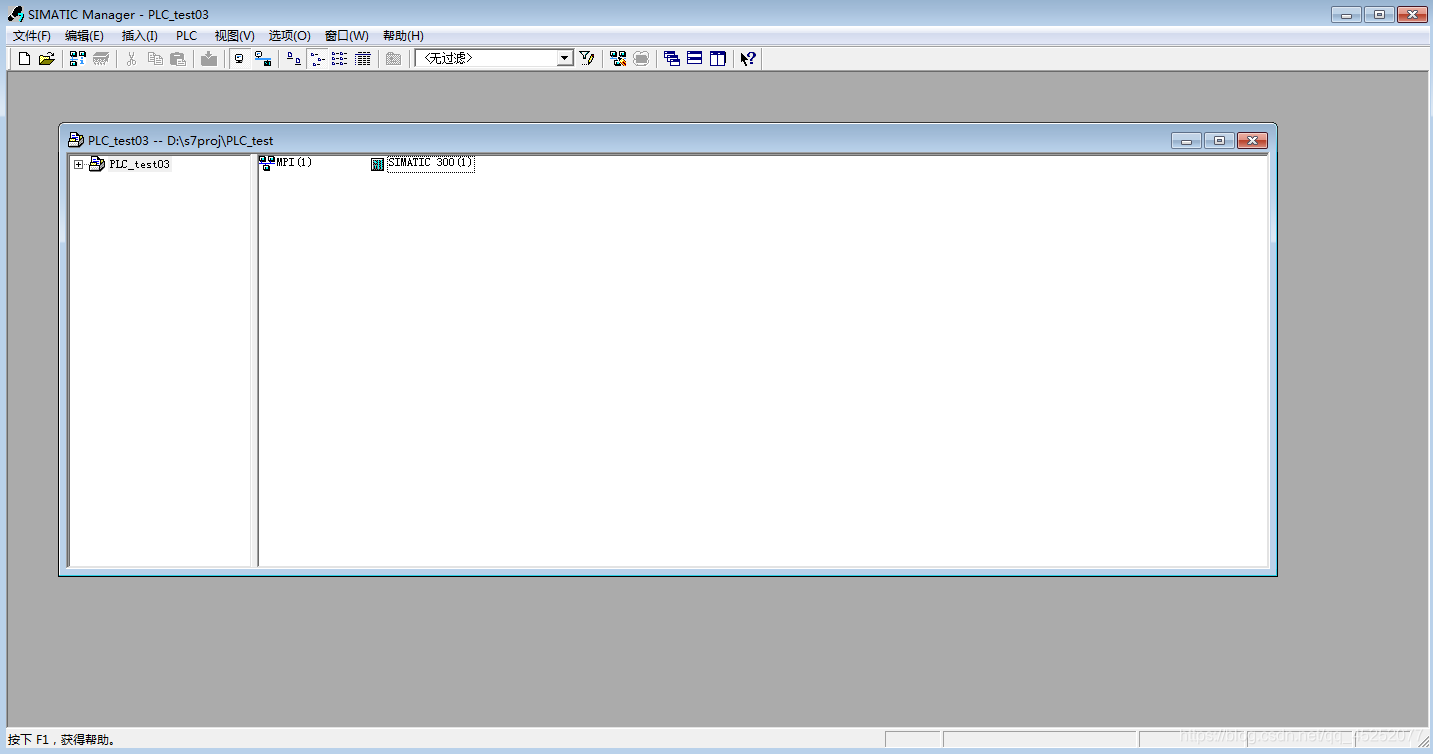This screenshot has height=754, width=1433.
Task: Tile windows horizontally via the toolbar
Action: point(695,59)
